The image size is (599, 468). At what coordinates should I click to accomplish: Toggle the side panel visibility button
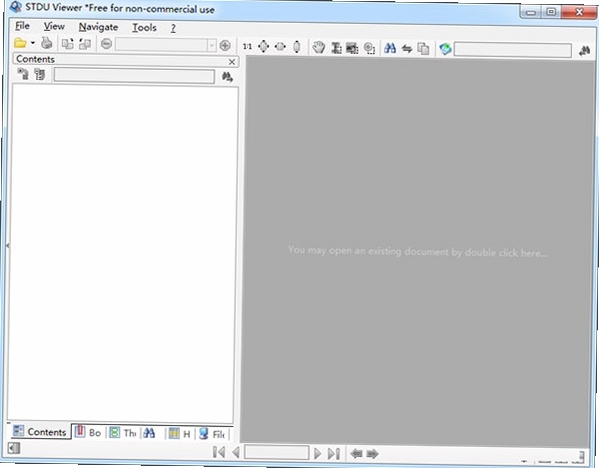pyautogui.click(x=14, y=448)
